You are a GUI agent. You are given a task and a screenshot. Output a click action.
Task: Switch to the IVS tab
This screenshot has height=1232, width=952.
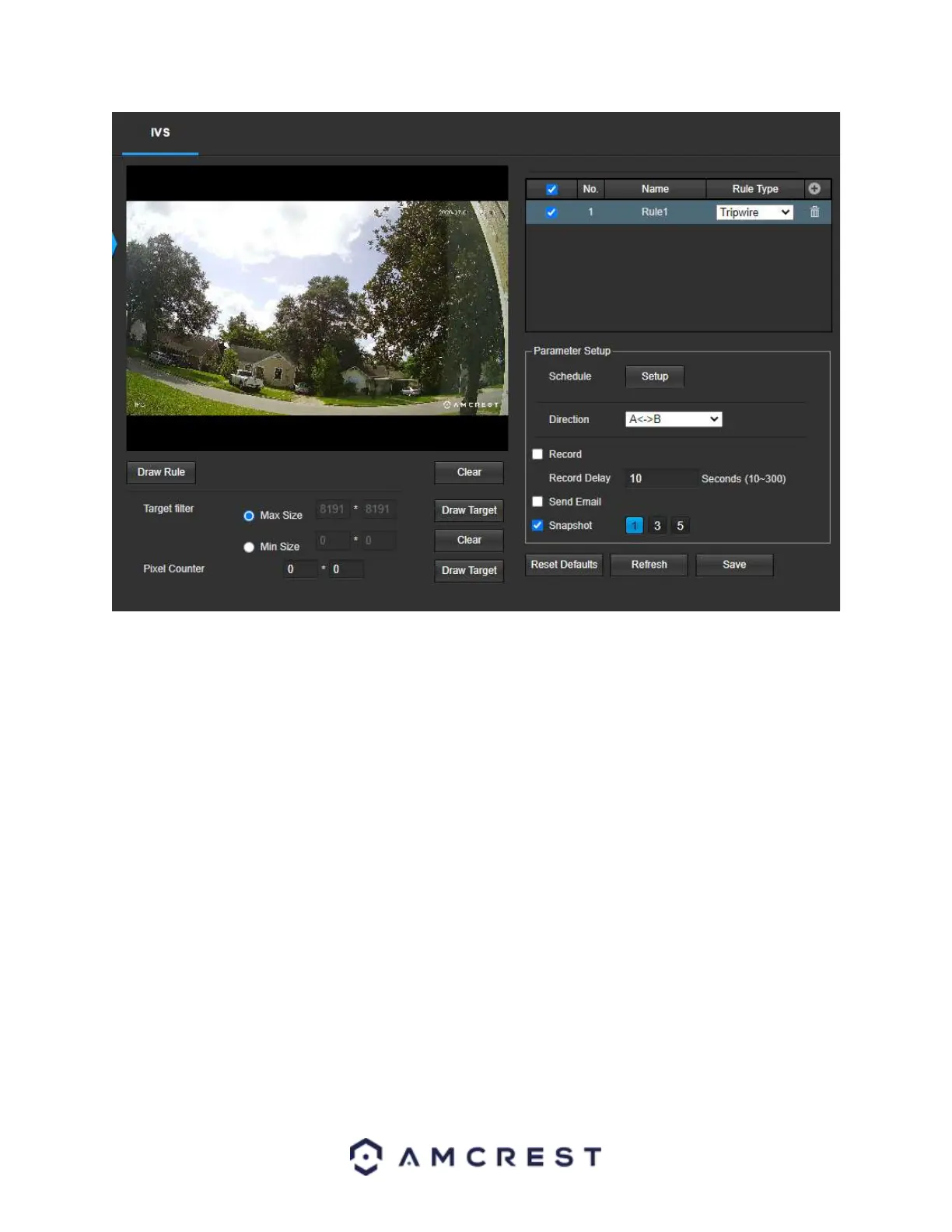pyautogui.click(x=160, y=133)
